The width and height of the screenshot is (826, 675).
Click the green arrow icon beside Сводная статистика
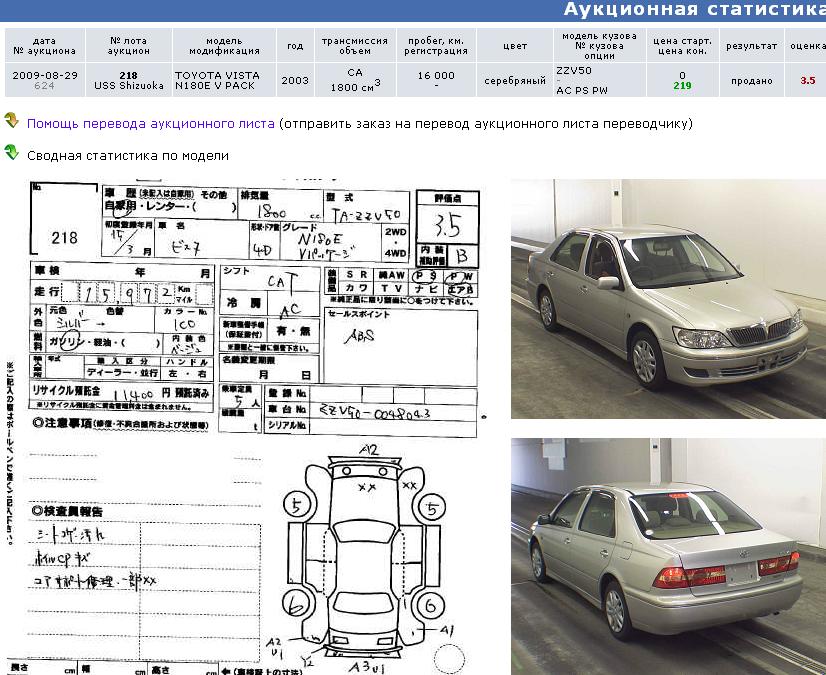click(x=12, y=154)
